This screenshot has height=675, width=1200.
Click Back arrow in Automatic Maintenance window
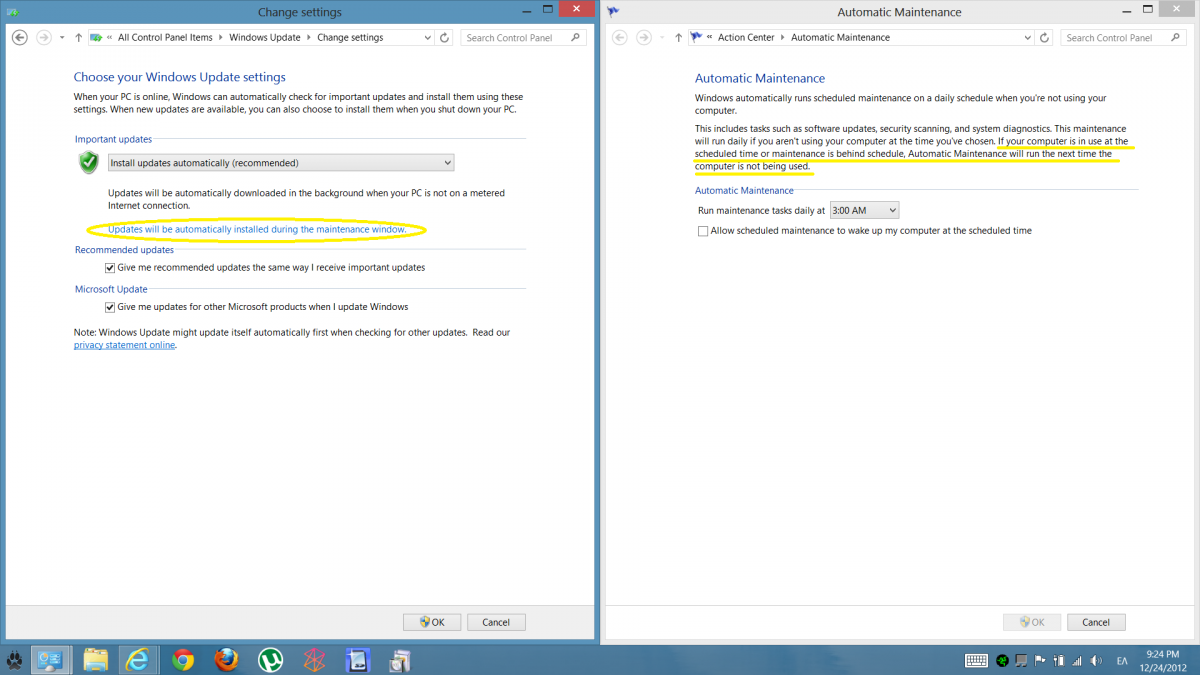(x=619, y=37)
